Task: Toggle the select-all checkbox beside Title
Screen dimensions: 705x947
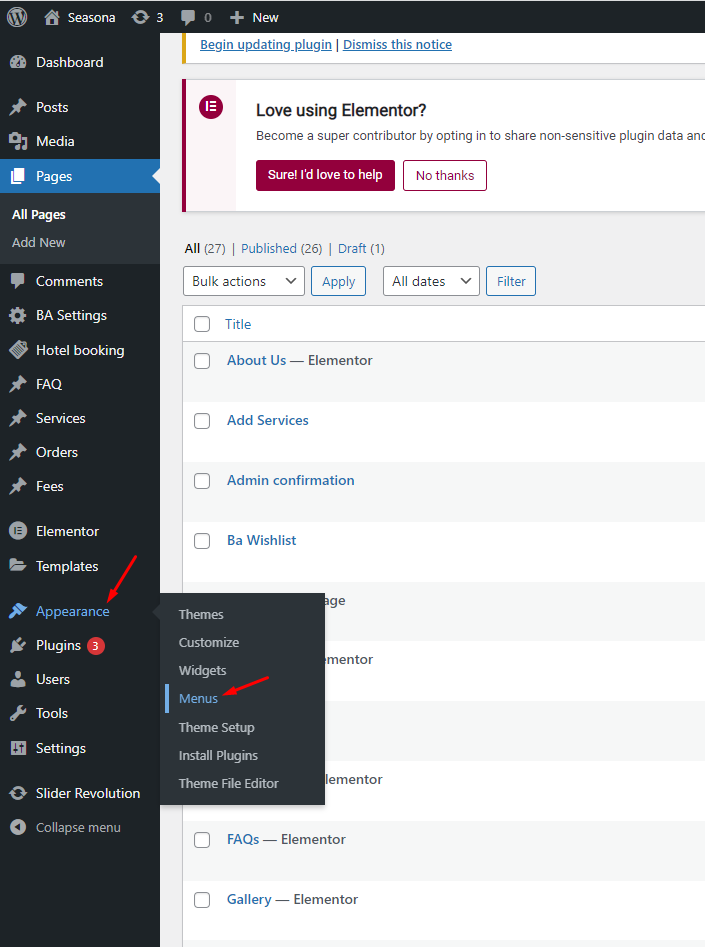Action: (x=202, y=324)
